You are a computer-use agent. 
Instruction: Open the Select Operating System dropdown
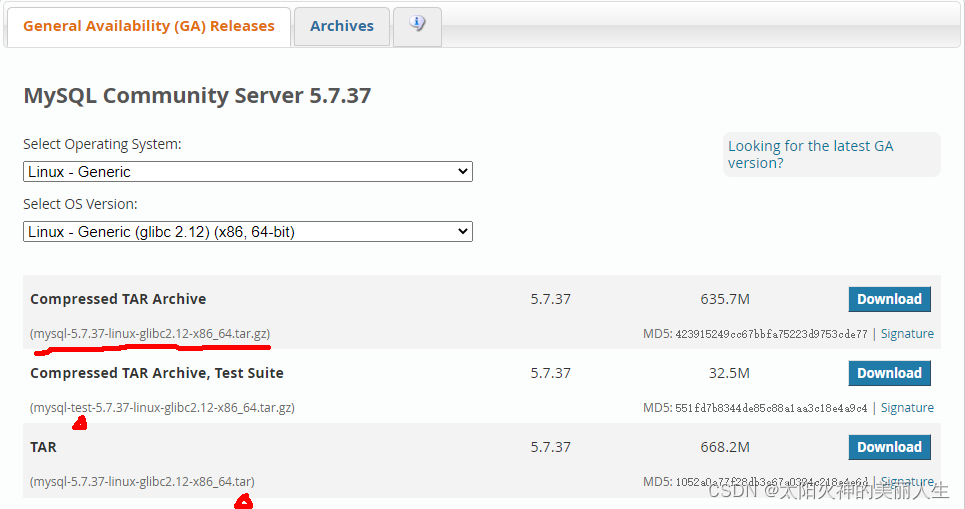[247, 172]
